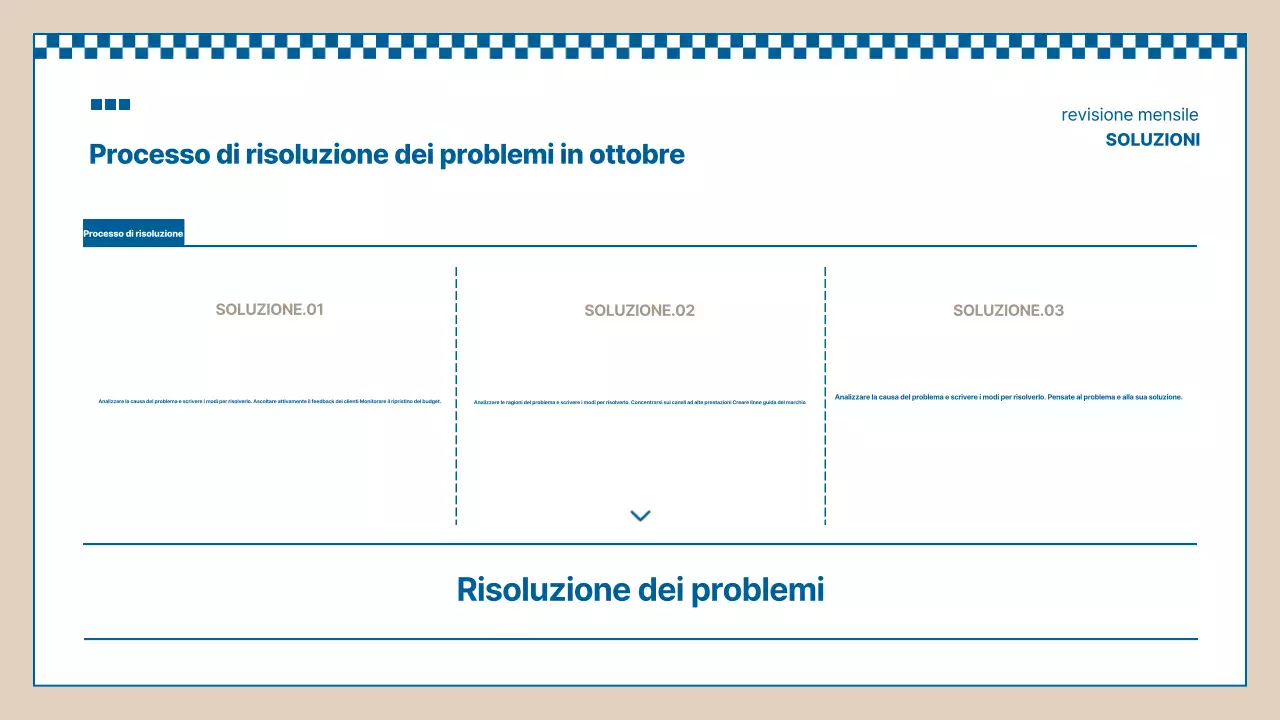Select the revisione mensile menu text

click(x=1129, y=114)
